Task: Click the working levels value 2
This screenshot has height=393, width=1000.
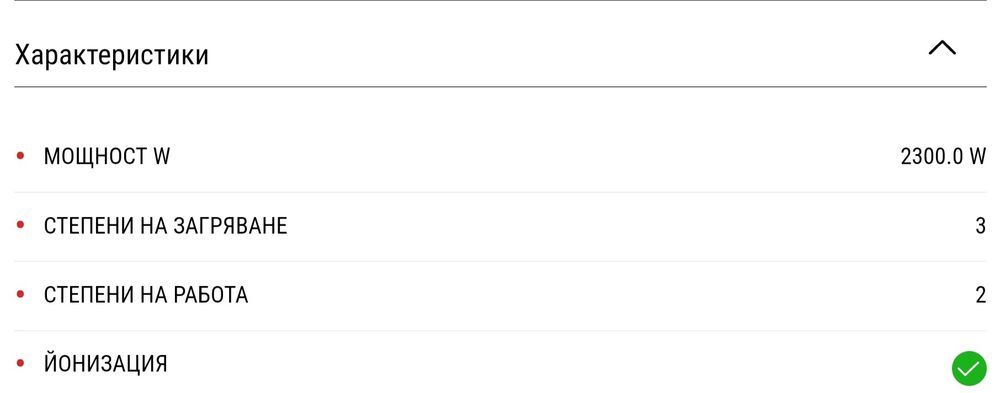Action: point(980,295)
